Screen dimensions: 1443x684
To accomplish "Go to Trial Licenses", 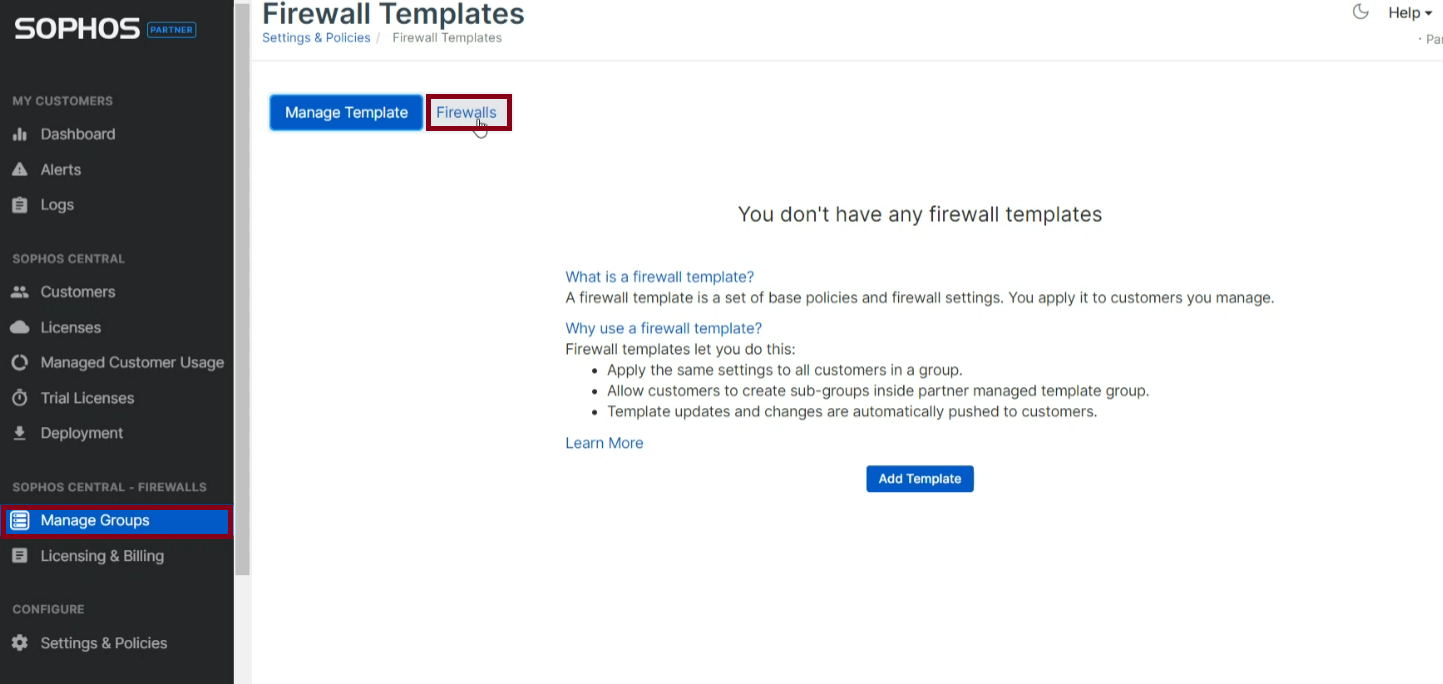I will point(87,398).
